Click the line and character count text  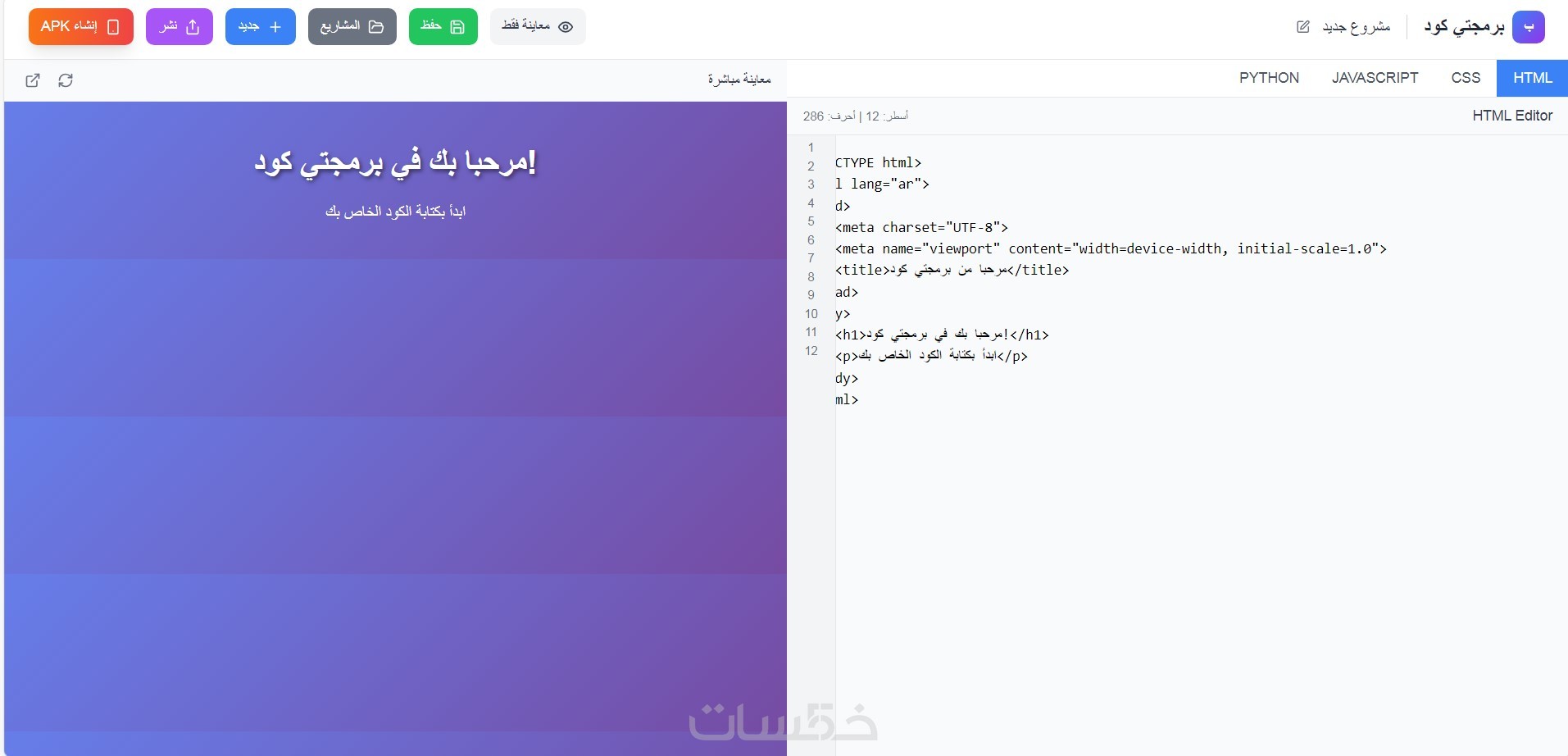pyautogui.click(x=856, y=116)
